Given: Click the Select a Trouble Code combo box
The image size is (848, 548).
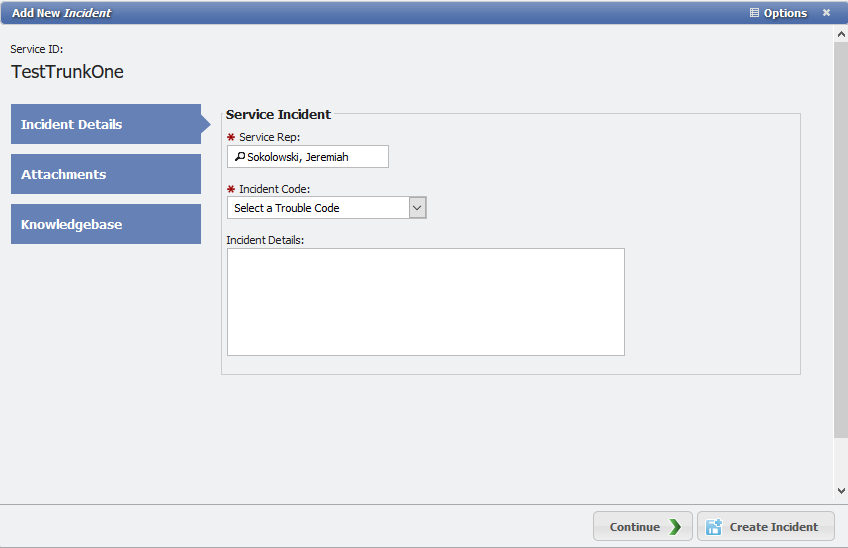Looking at the screenshot, I should tap(318, 207).
